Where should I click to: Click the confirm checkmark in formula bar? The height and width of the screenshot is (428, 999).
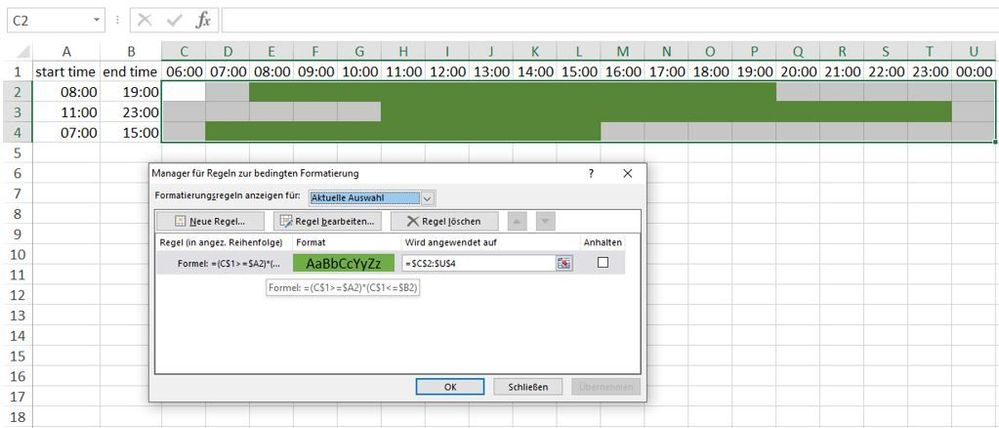(x=174, y=20)
